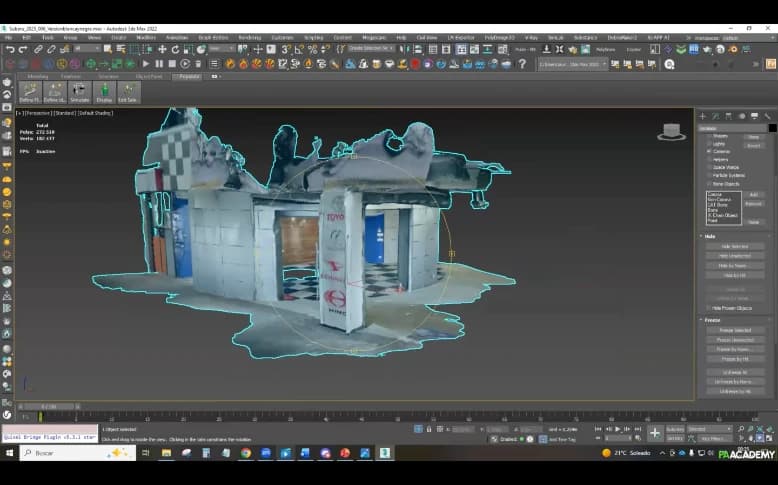Click the Undo arrow icon
Screen dimensions: 778x485
10,49
